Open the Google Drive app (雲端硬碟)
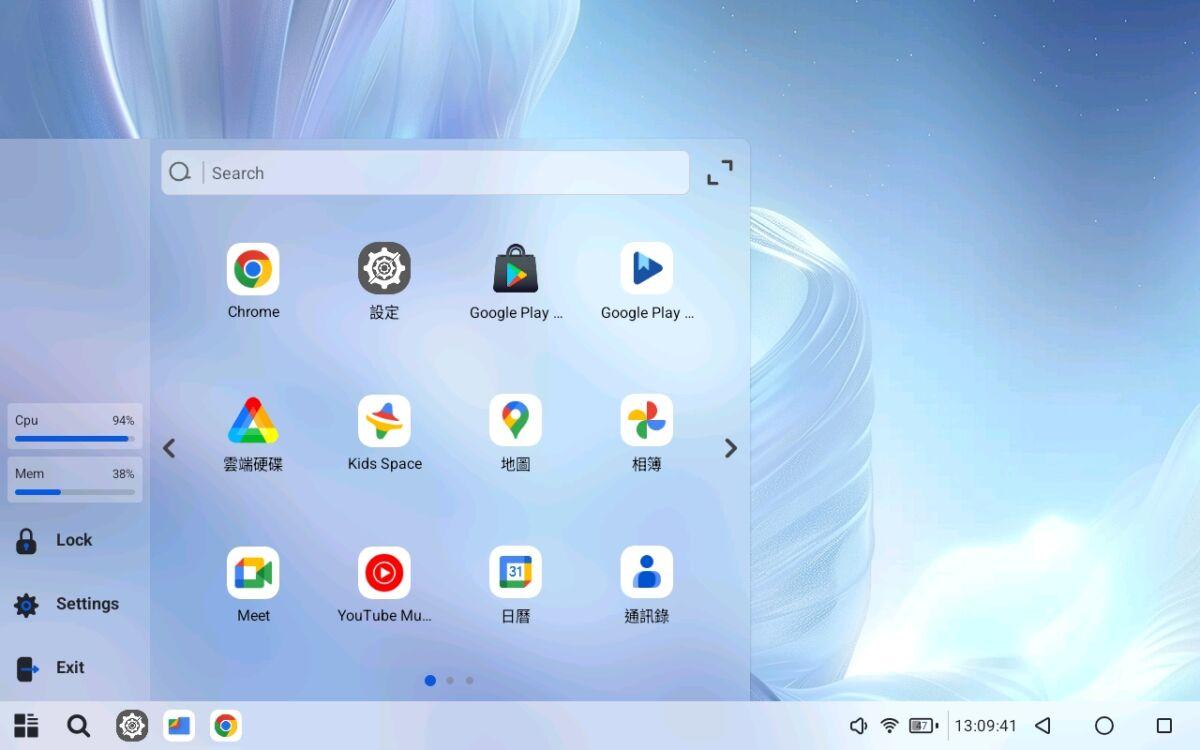This screenshot has height=750, width=1200. [253, 421]
